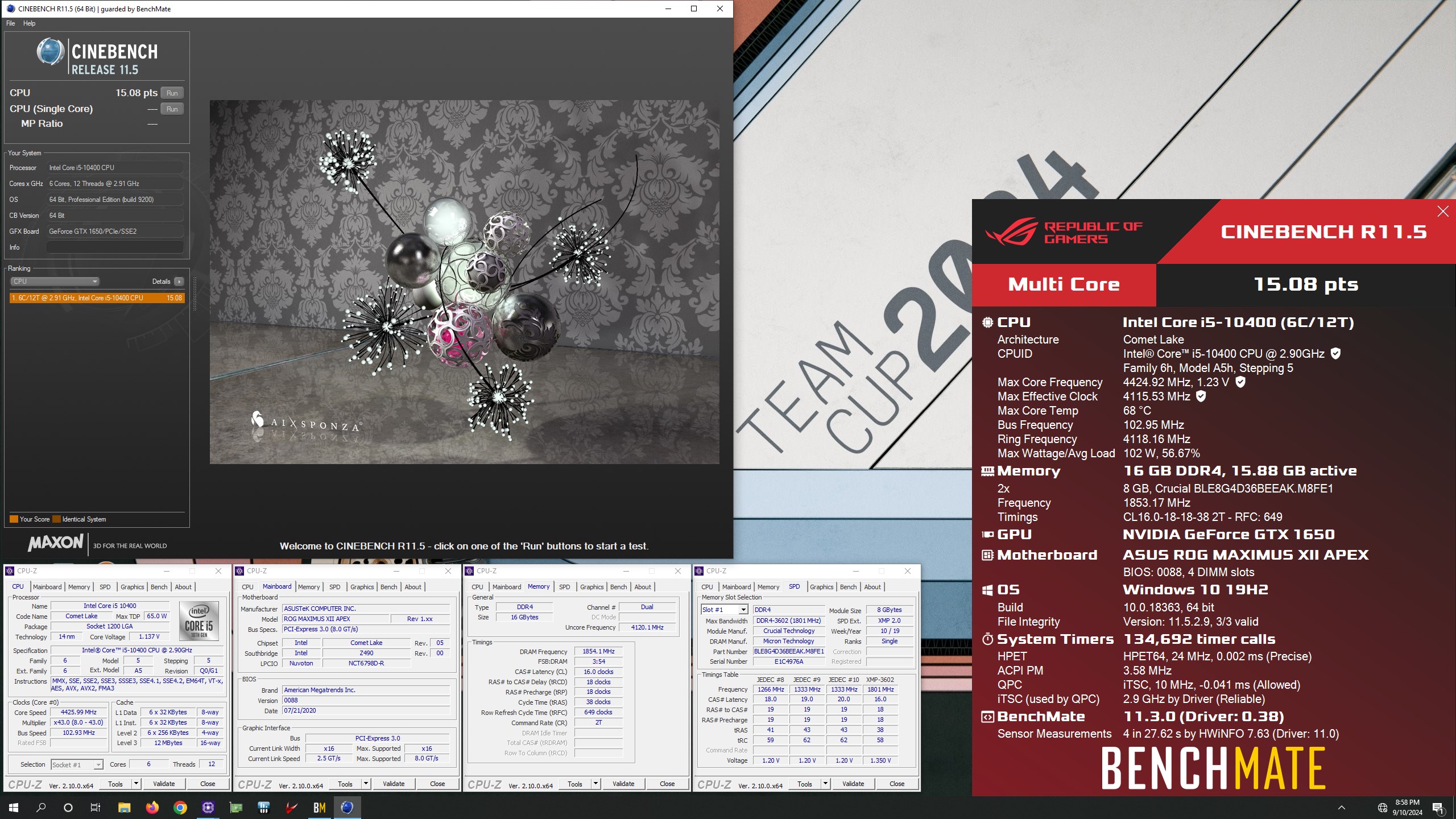The height and width of the screenshot is (819, 1456).
Task: Switch to BenchMate BM taskbar icon
Action: click(x=319, y=807)
